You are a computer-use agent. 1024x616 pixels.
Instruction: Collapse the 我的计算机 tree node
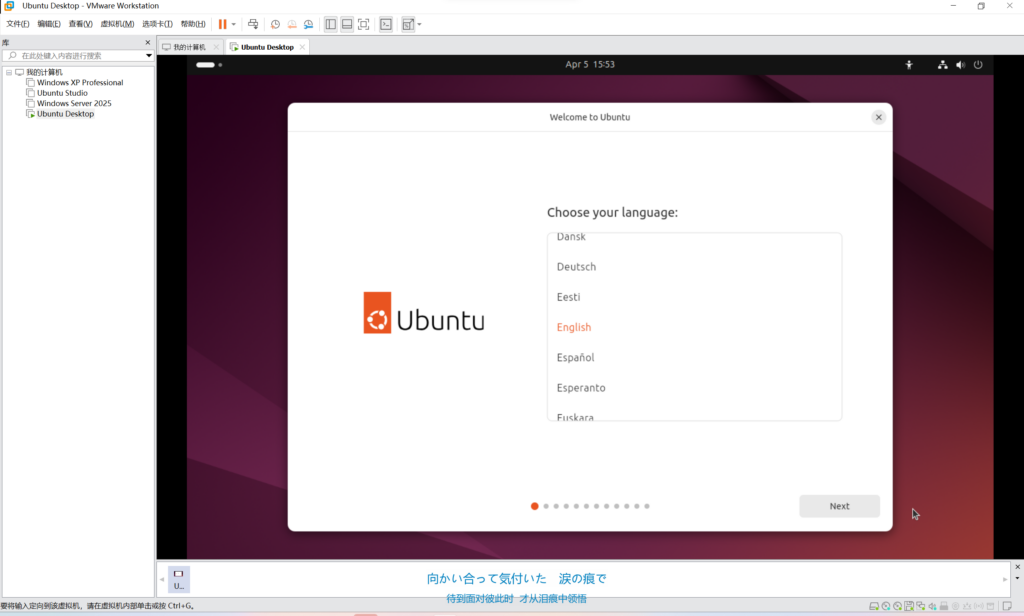(x=9, y=72)
